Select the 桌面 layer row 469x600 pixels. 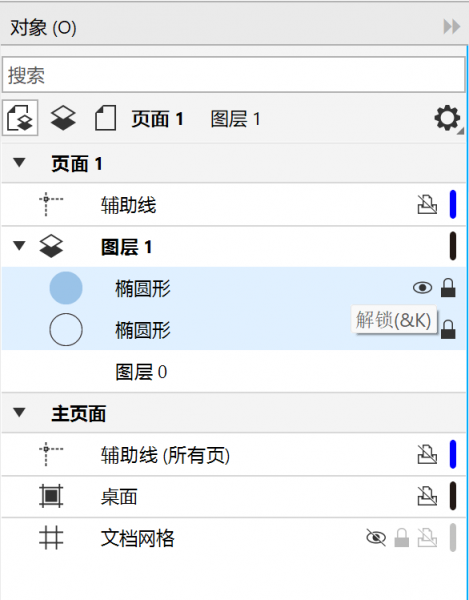[x=234, y=497]
